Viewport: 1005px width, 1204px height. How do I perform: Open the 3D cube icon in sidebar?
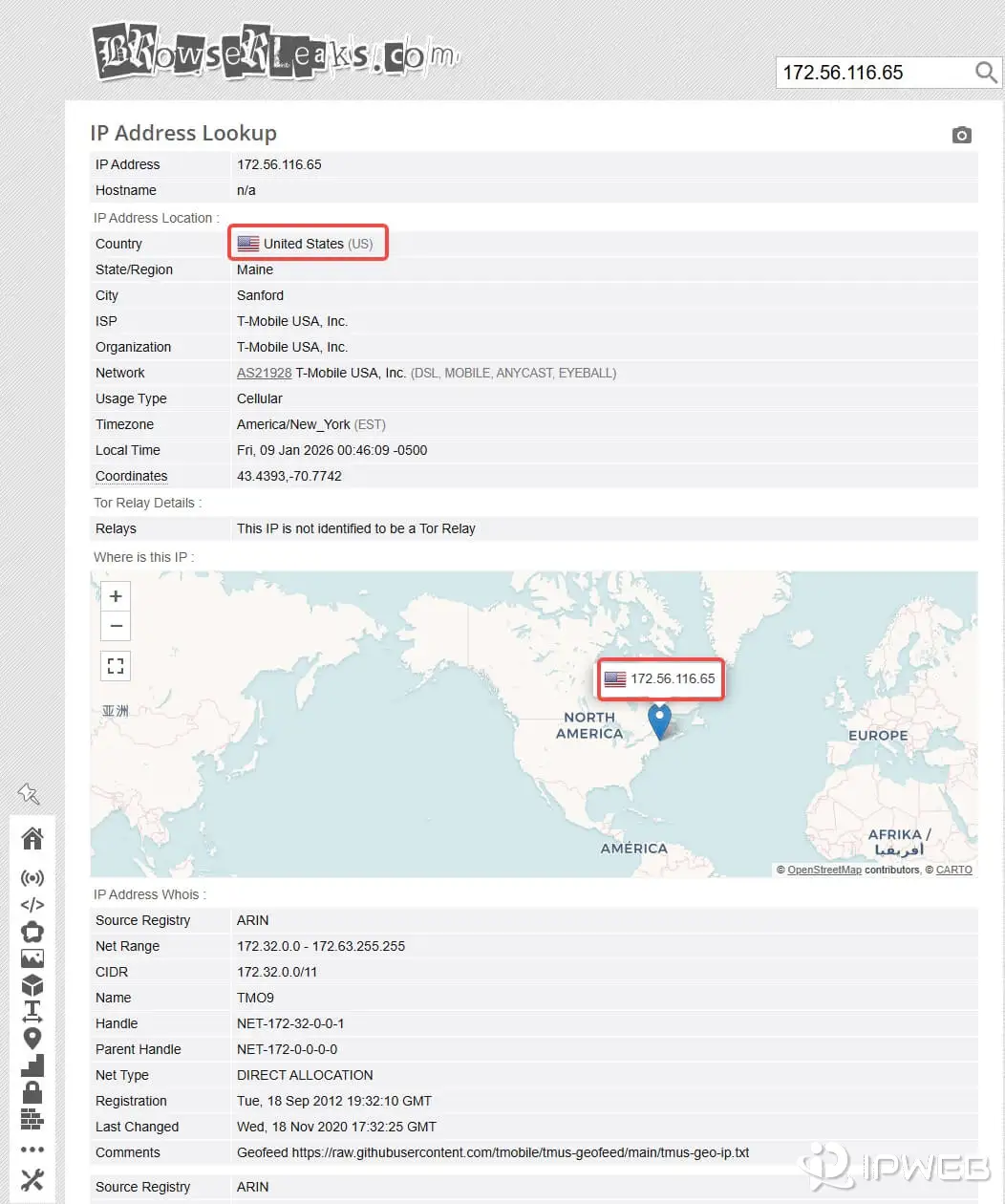tap(32, 985)
